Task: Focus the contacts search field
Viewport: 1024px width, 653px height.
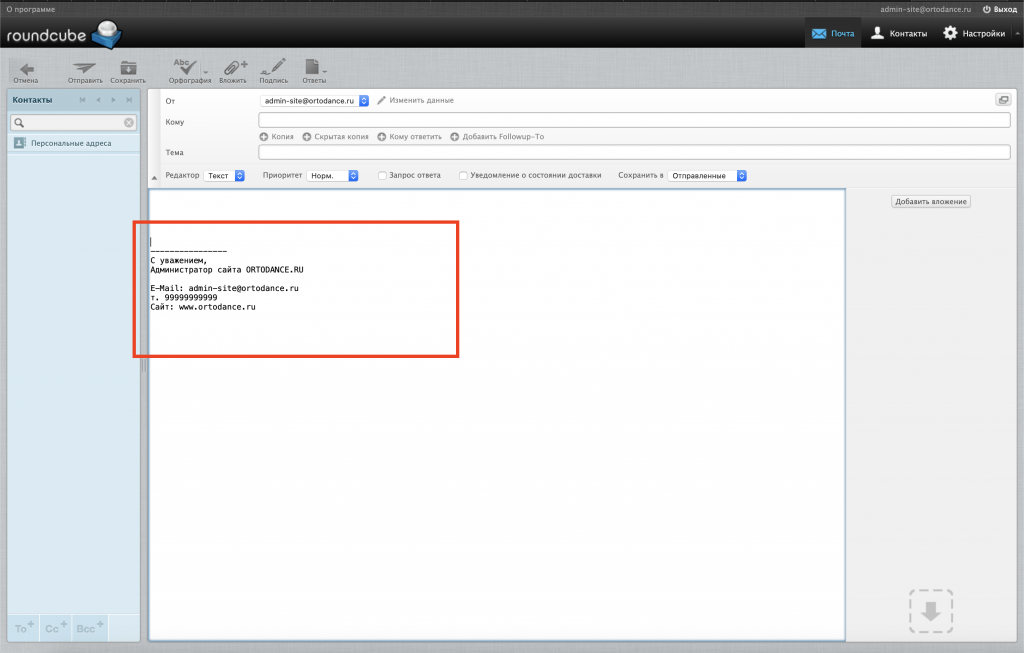Action: click(73, 123)
